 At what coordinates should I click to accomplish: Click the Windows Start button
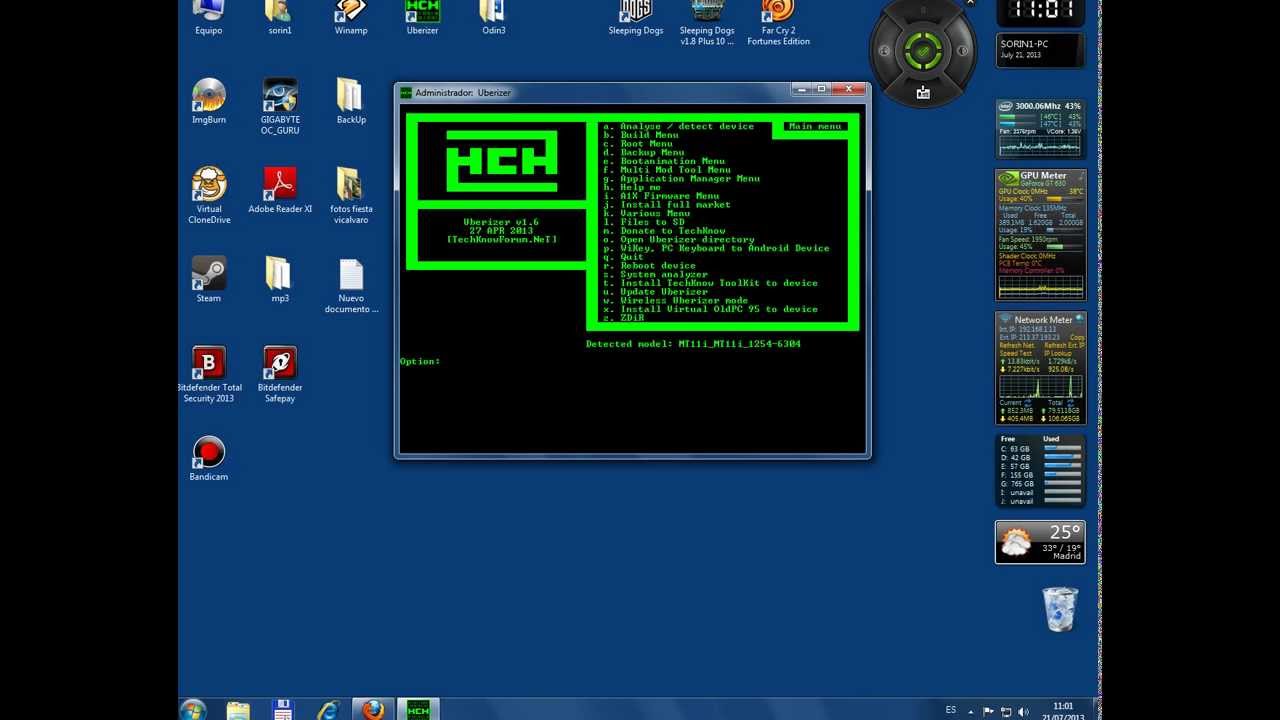193,709
